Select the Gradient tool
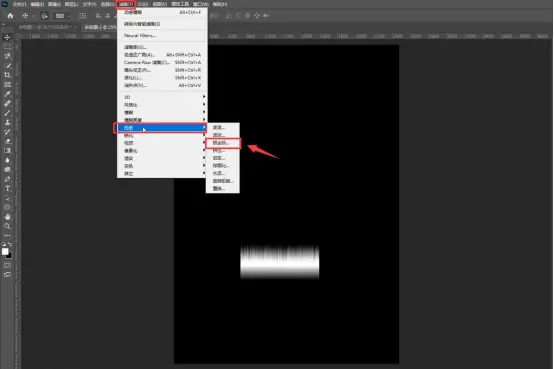This screenshot has width=554, height=369. coord(7,151)
